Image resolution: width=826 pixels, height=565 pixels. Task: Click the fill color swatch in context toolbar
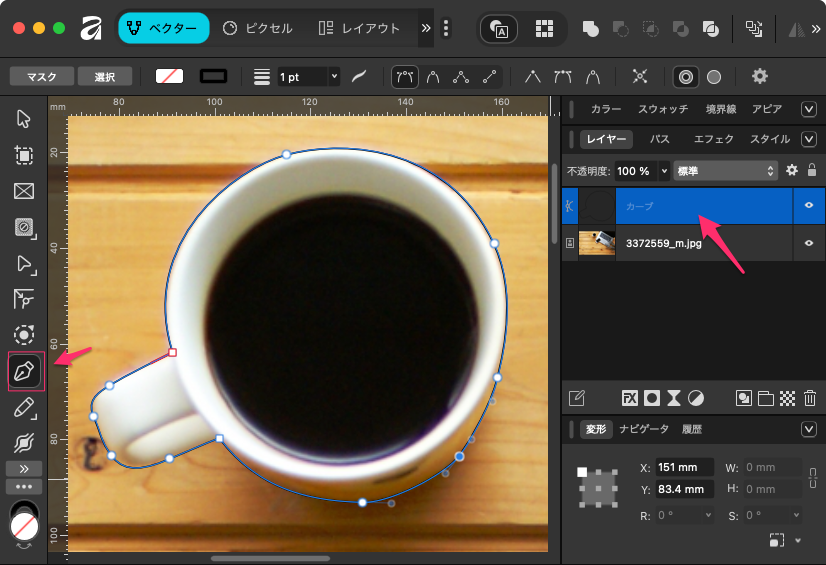point(169,76)
